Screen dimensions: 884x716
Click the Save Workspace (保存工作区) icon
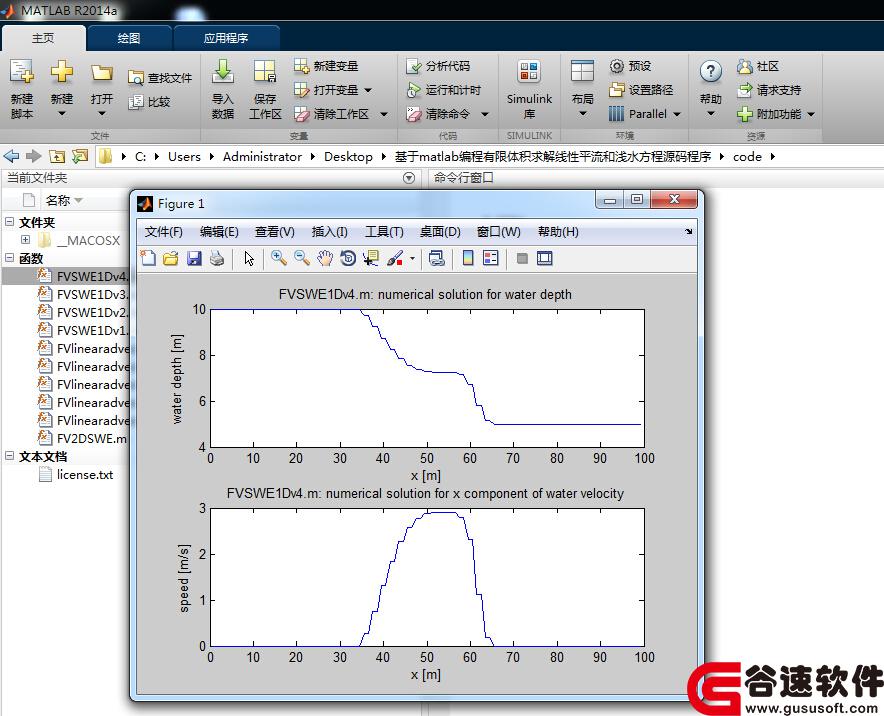tap(264, 72)
